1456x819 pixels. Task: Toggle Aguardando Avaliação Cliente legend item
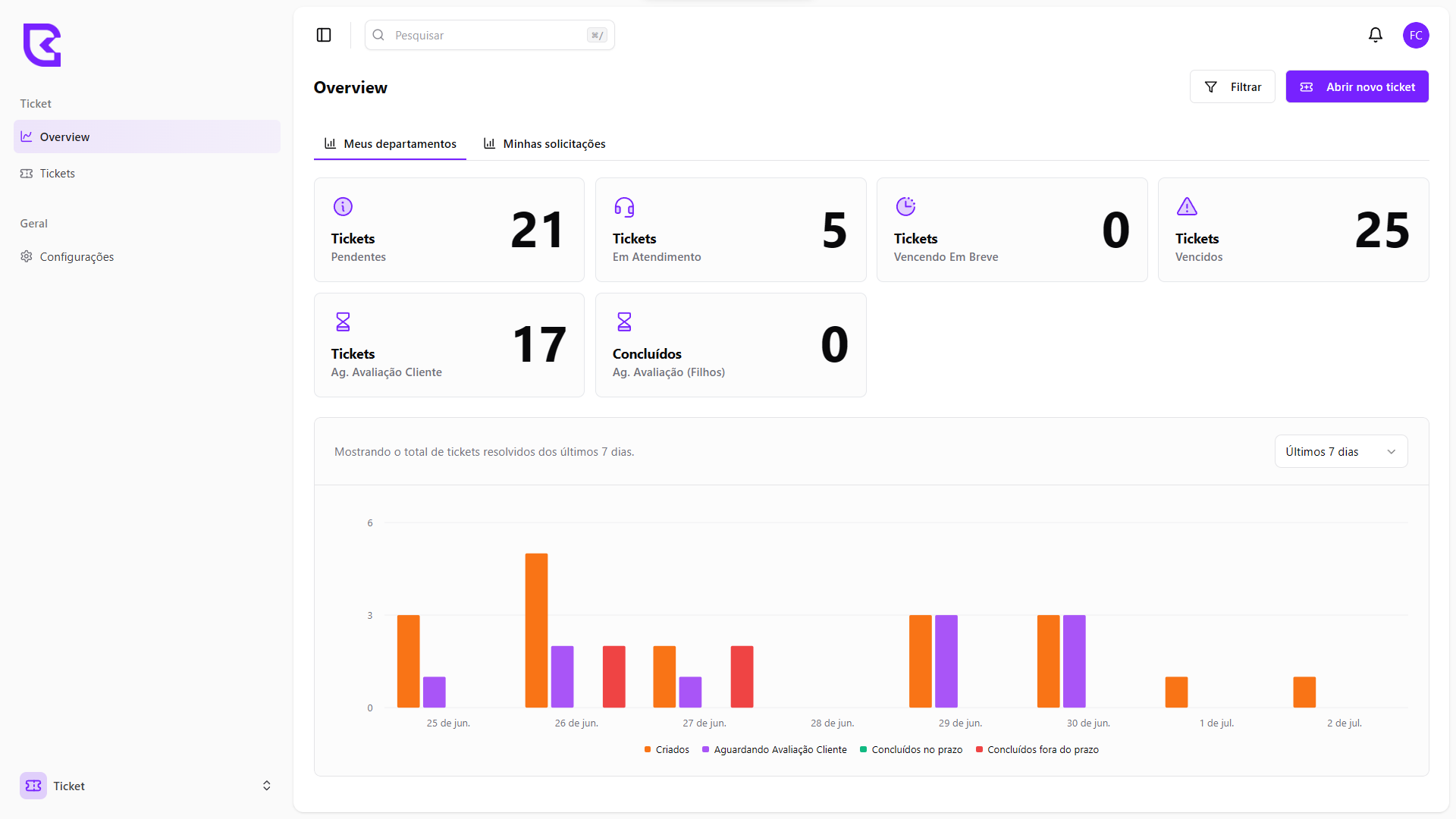coord(774,749)
